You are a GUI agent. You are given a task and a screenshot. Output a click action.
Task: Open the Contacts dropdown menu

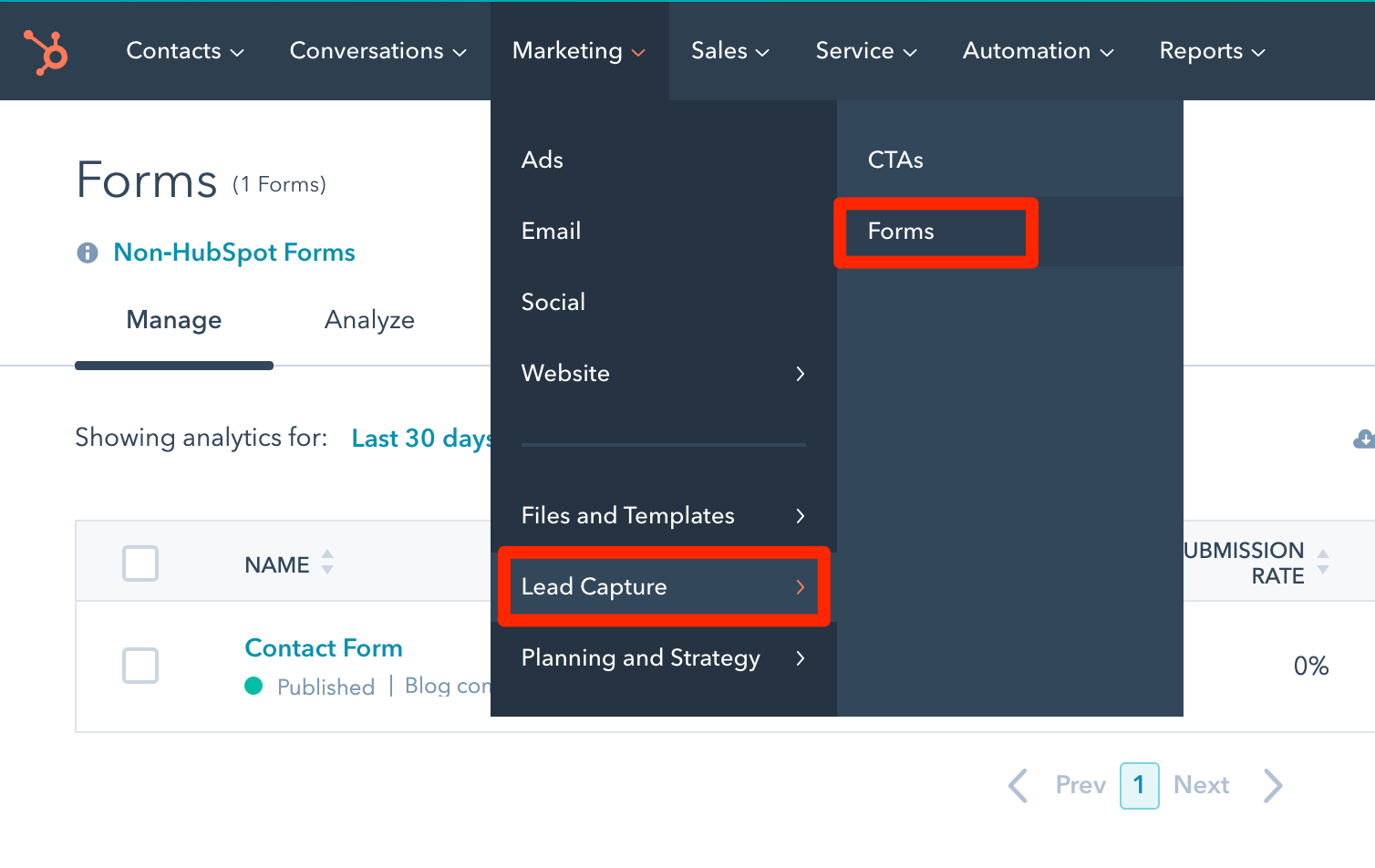pyautogui.click(x=185, y=51)
